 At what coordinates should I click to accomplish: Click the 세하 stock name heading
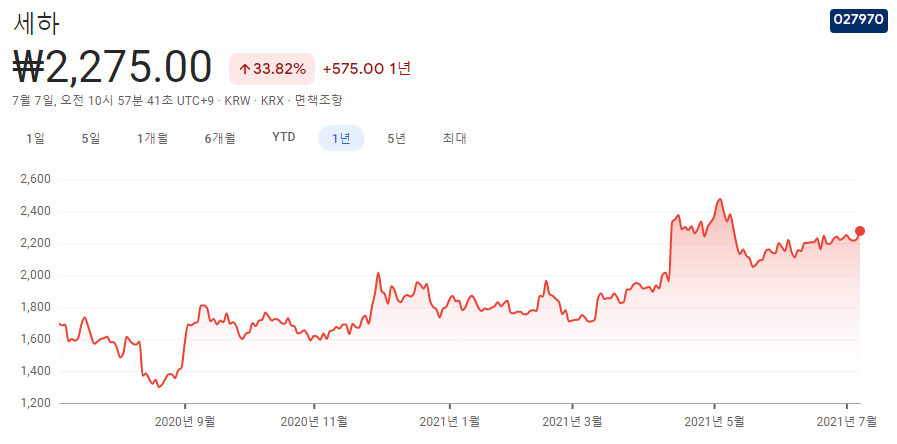pyautogui.click(x=35, y=23)
